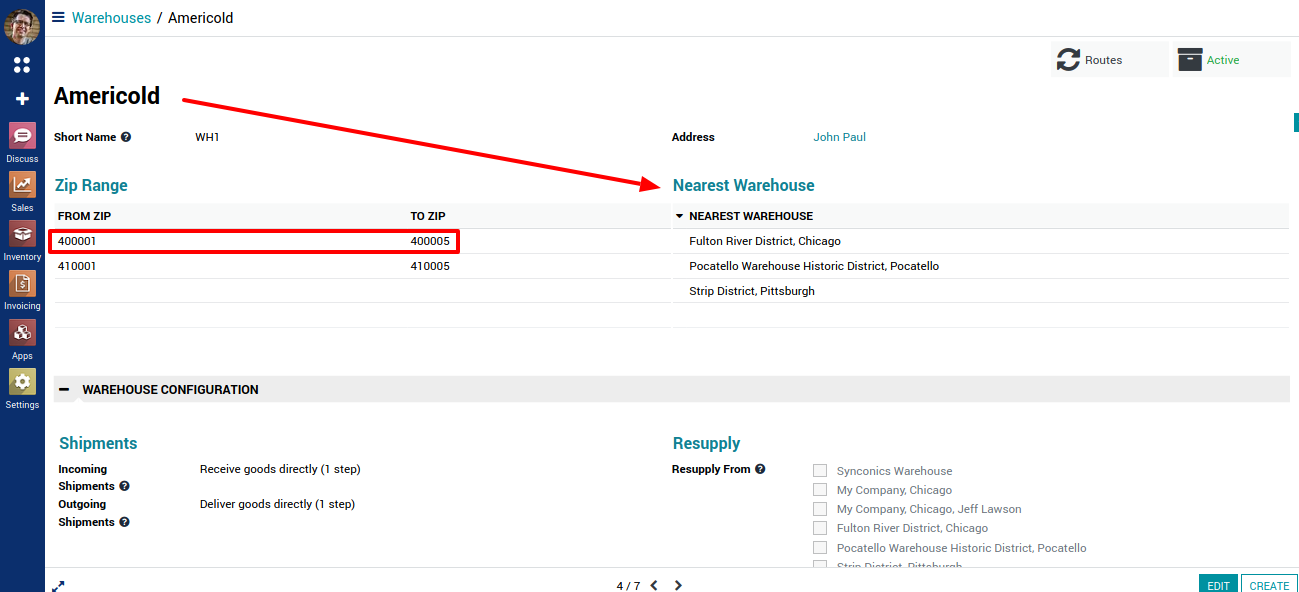Click the user avatar photo
The image size is (1299, 592).
22,26
